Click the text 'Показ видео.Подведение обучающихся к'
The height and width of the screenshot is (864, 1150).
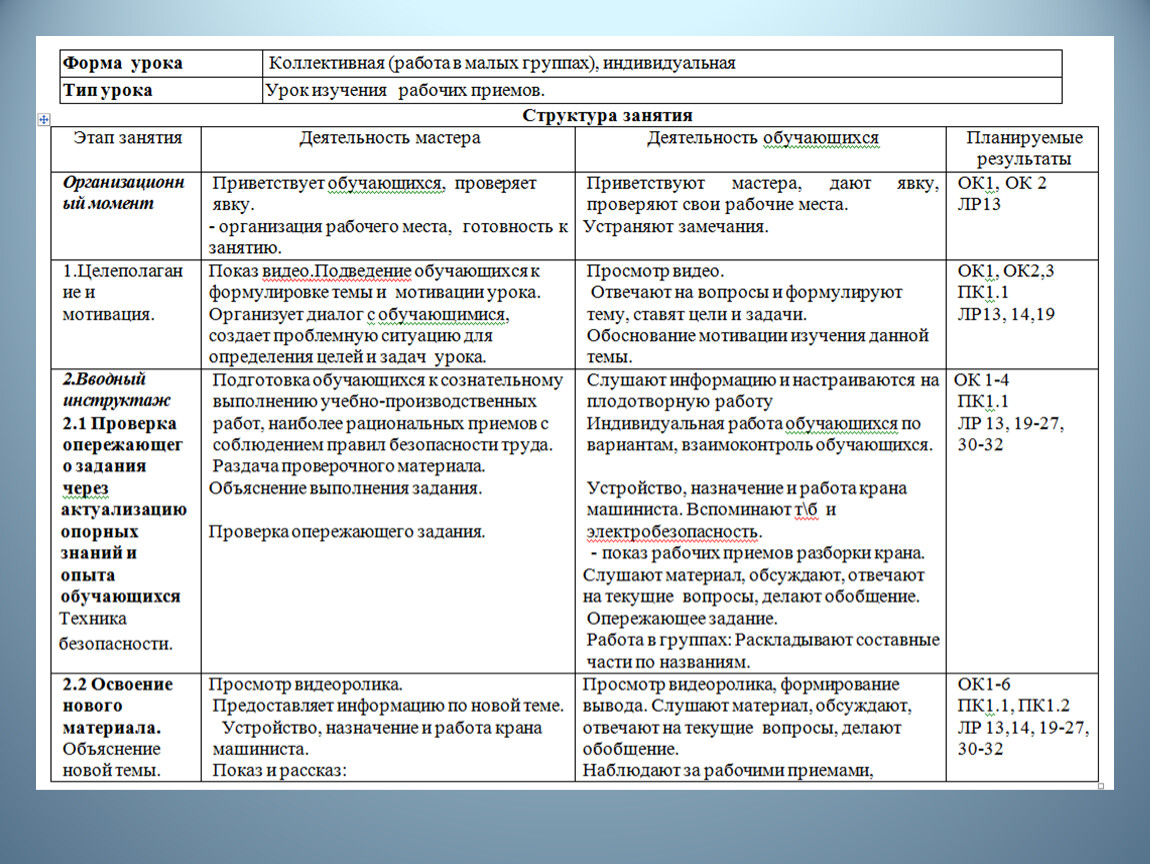point(374,271)
